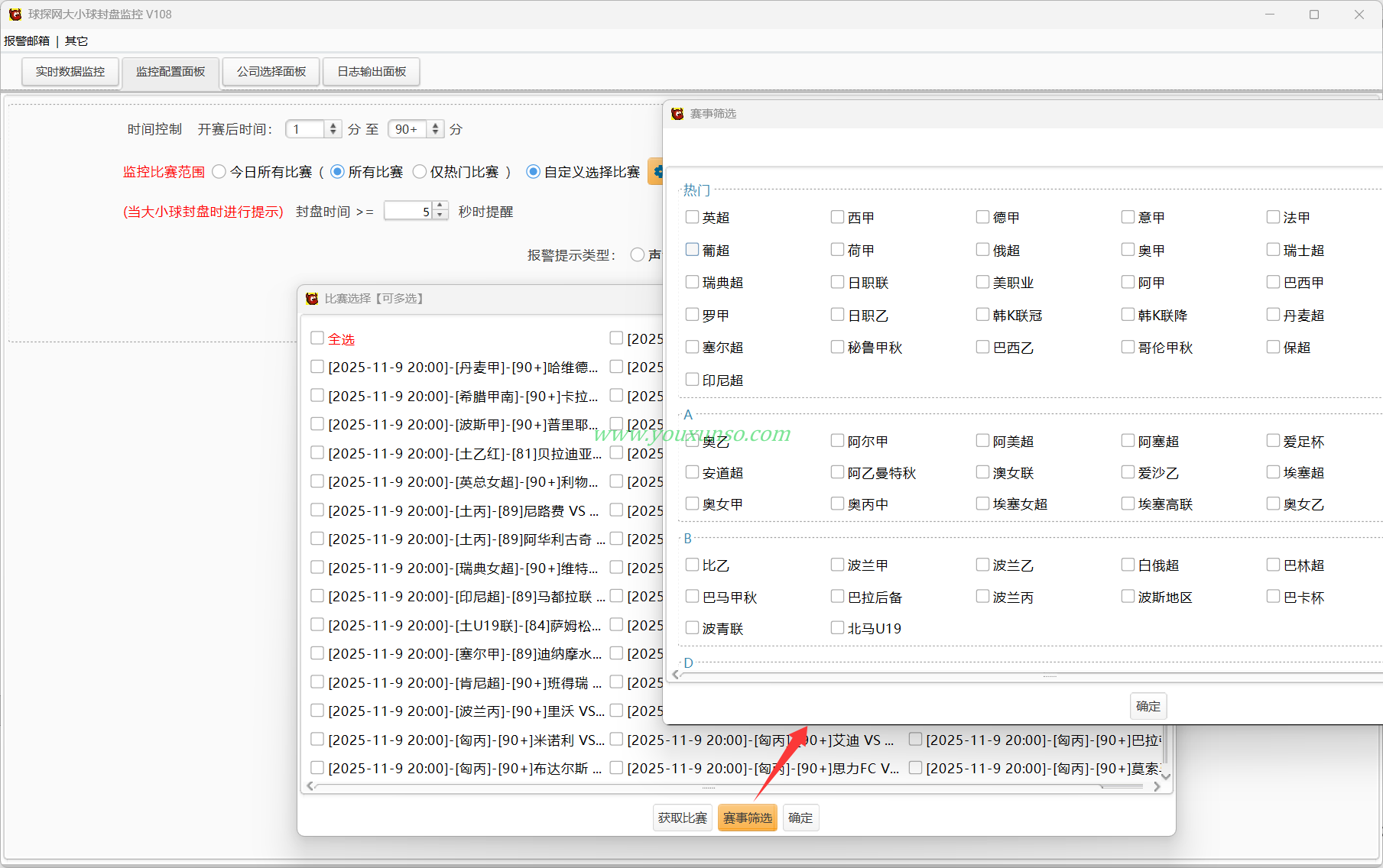
Task: Click the orange 赛事筛选 button
Action: [748, 818]
